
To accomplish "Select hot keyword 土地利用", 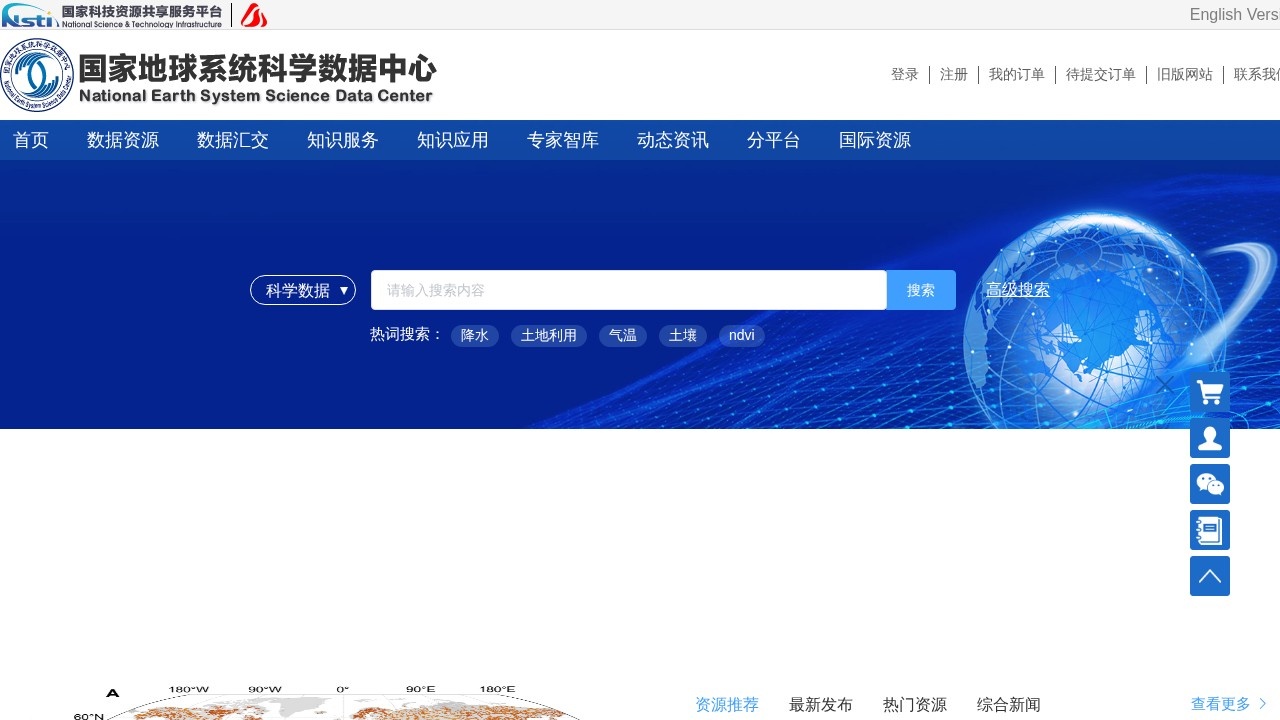I will [x=549, y=335].
